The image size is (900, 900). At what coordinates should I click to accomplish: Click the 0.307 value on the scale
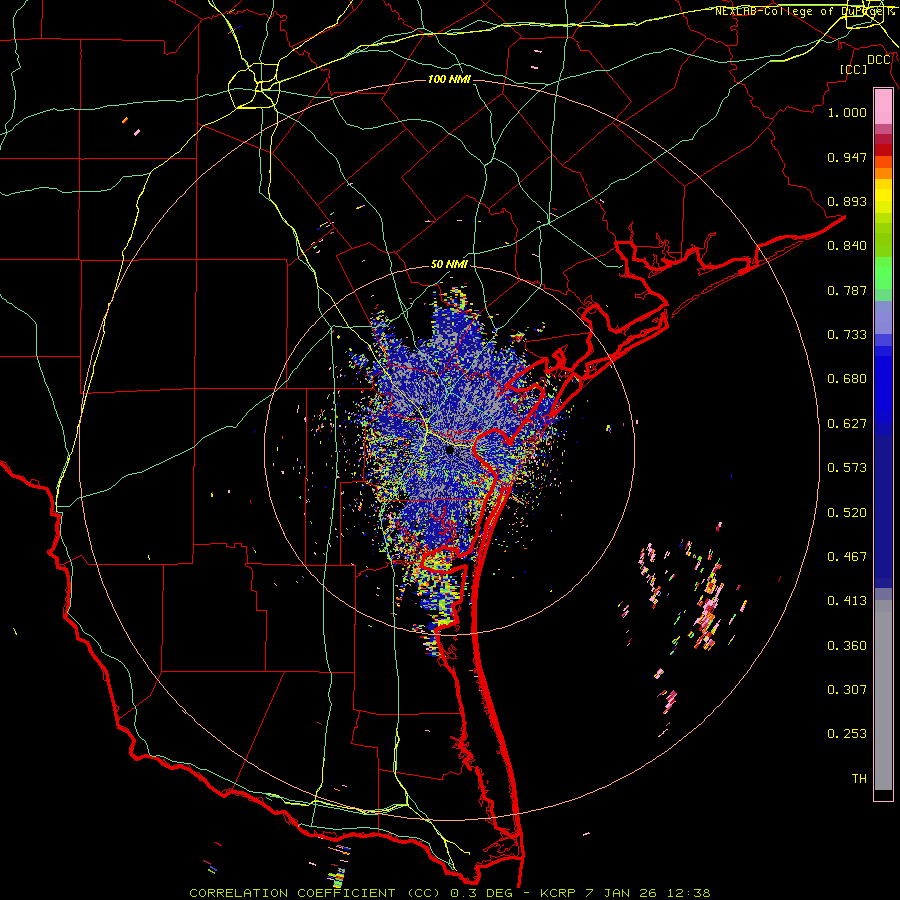click(x=847, y=690)
